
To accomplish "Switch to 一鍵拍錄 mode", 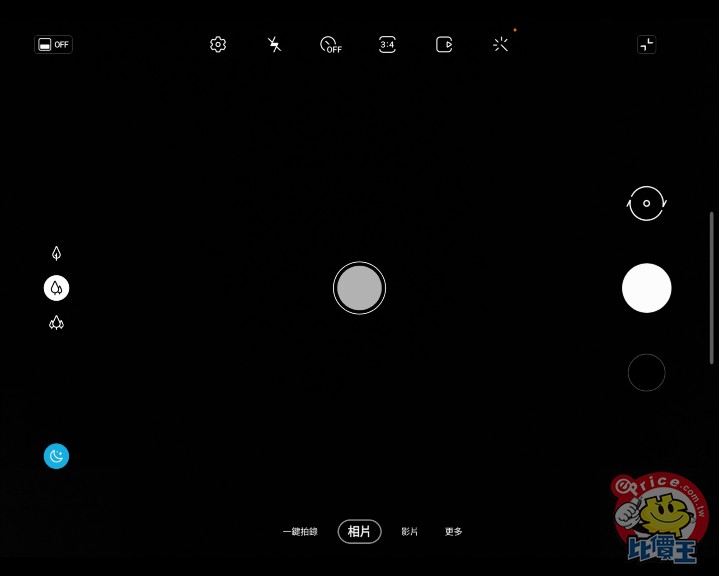I will pos(300,532).
